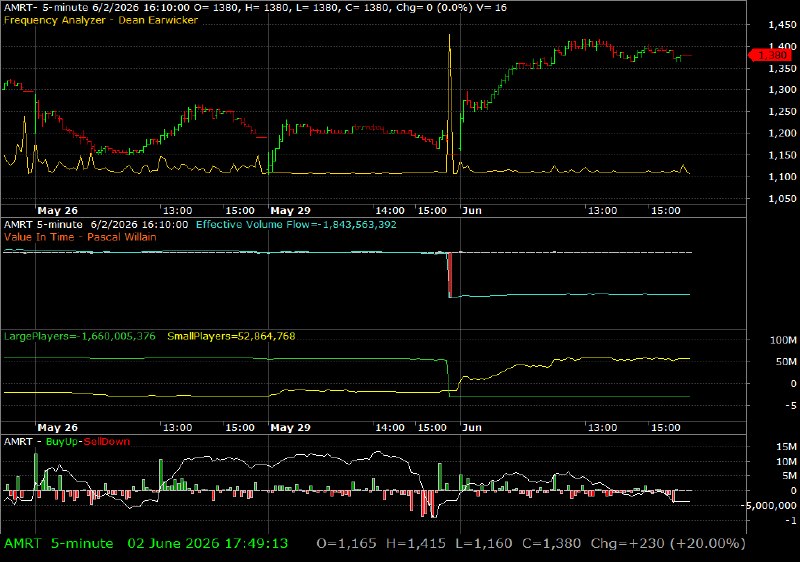Click 'V= 16' in the top chart header

(493, 8)
